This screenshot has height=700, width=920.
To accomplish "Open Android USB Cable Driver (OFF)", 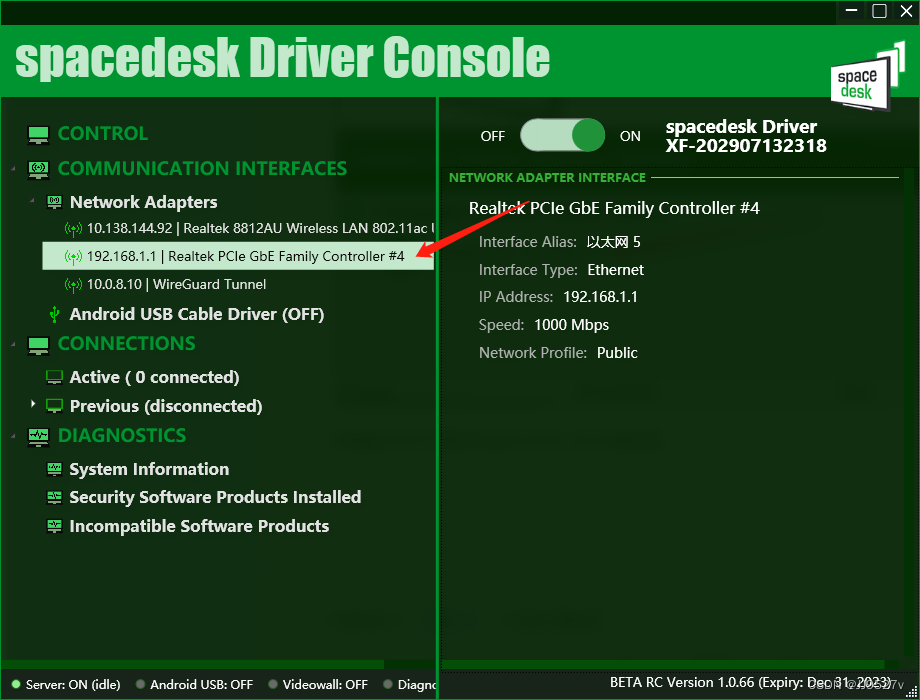I will coord(197,315).
